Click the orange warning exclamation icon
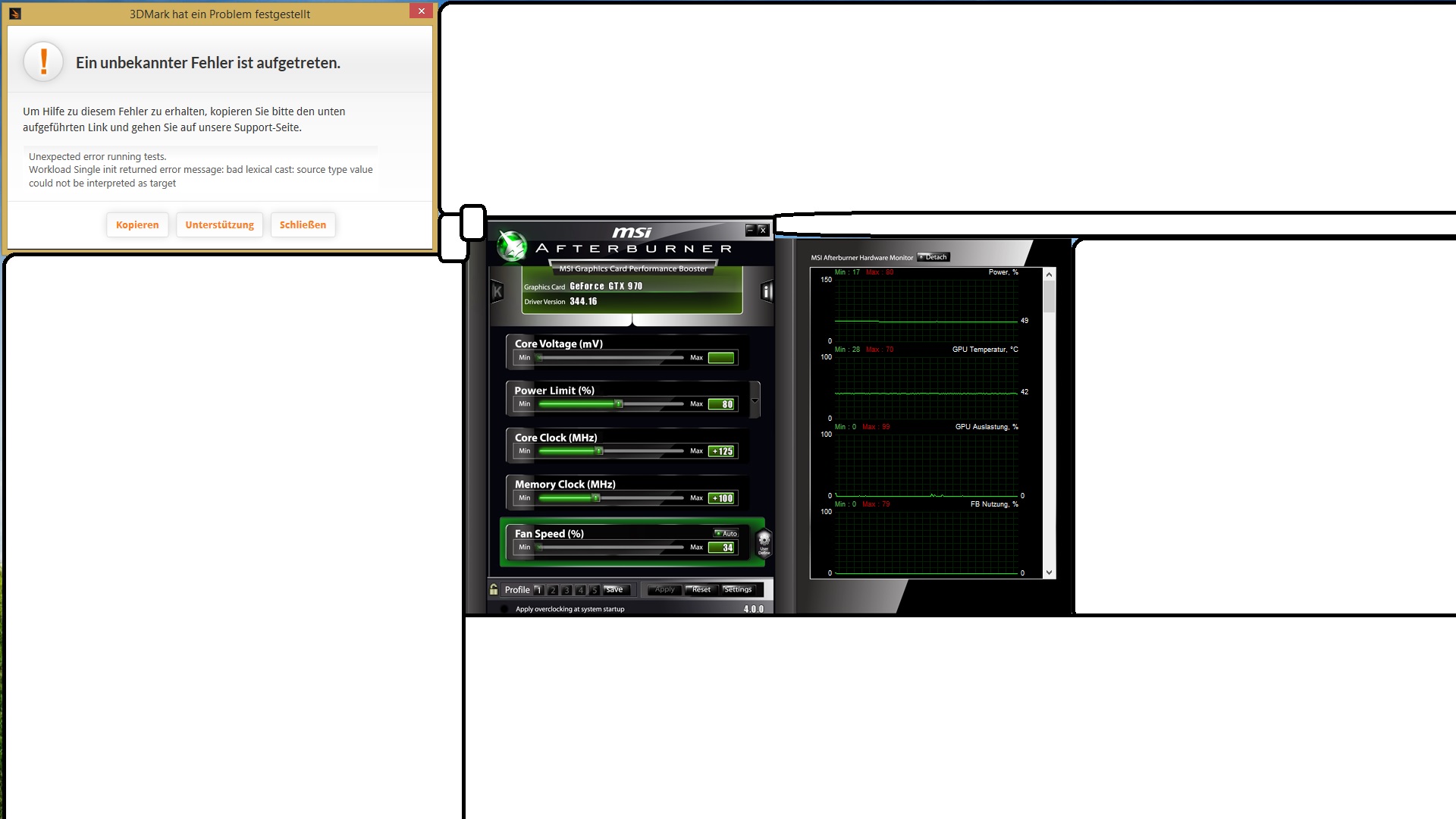Screen dimensions: 1456x819 43,62
